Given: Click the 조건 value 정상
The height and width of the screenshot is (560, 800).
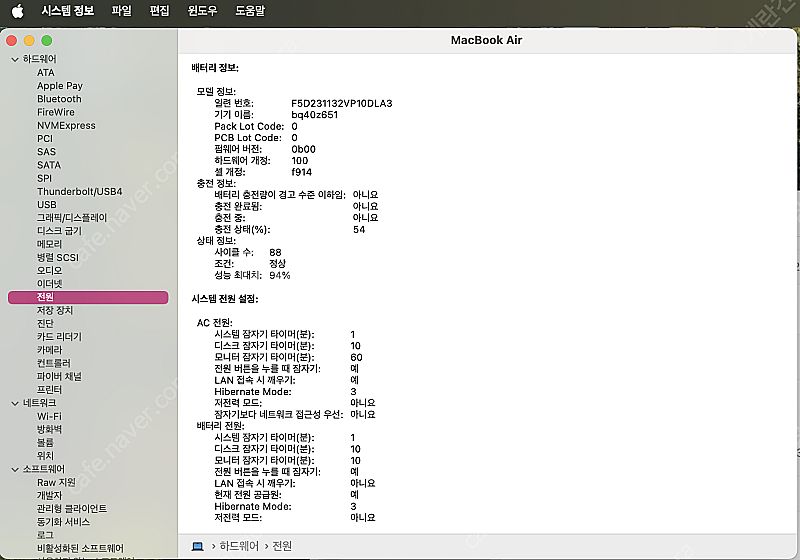Looking at the screenshot, I should pos(278,264).
